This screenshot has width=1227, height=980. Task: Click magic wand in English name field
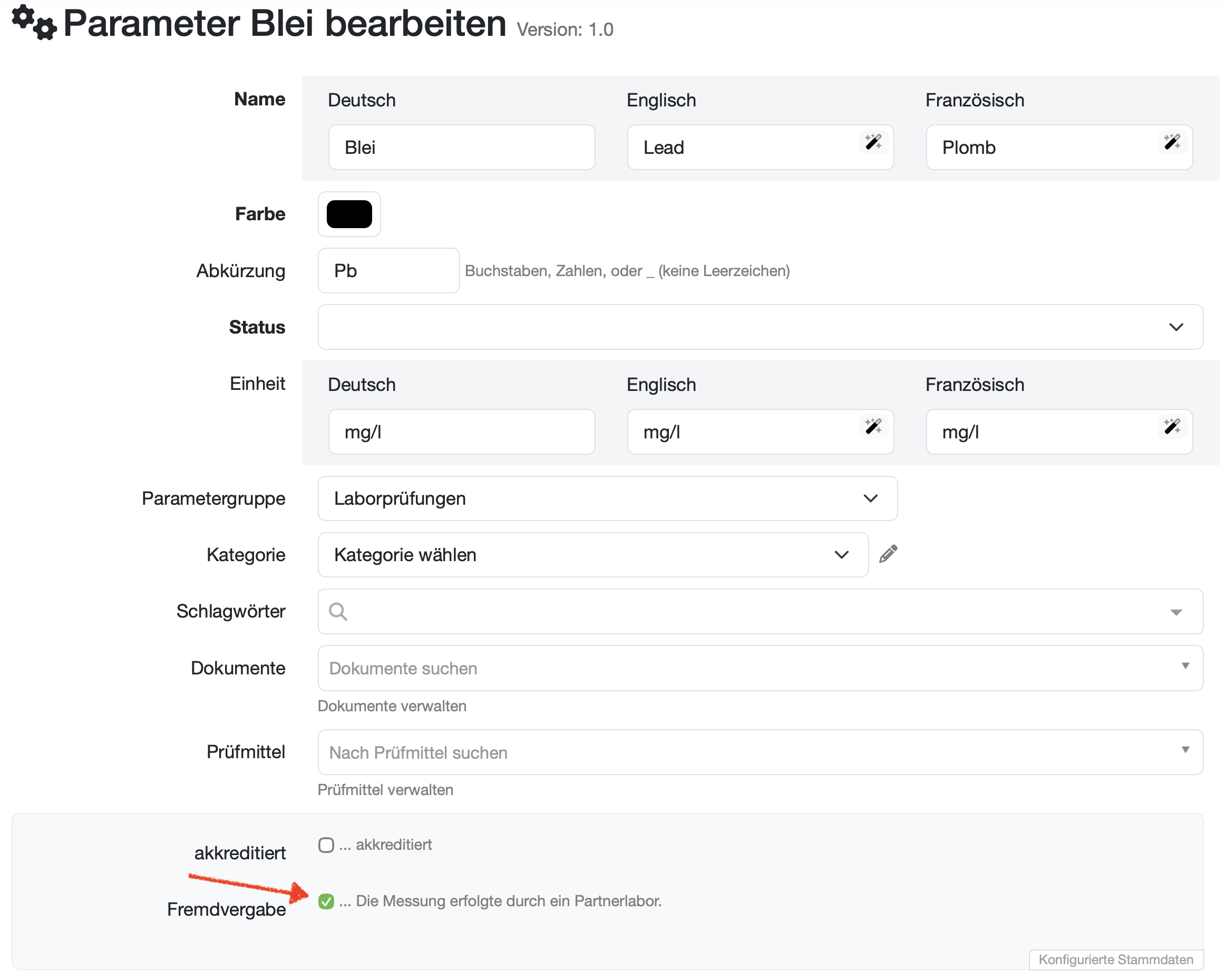873,142
